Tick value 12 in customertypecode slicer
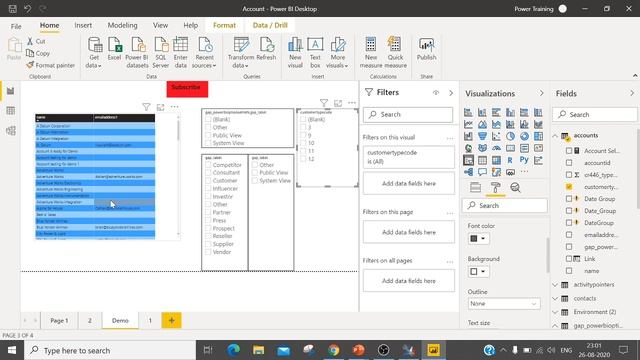The image size is (640, 360). point(303,159)
